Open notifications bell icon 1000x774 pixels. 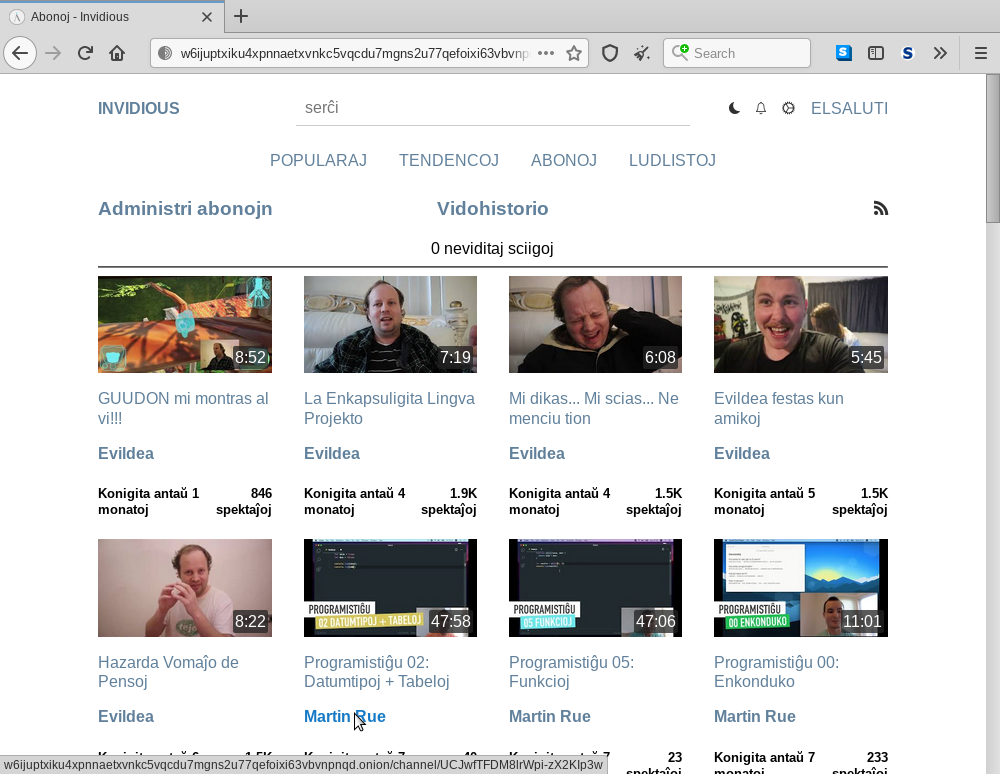click(x=761, y=109)
